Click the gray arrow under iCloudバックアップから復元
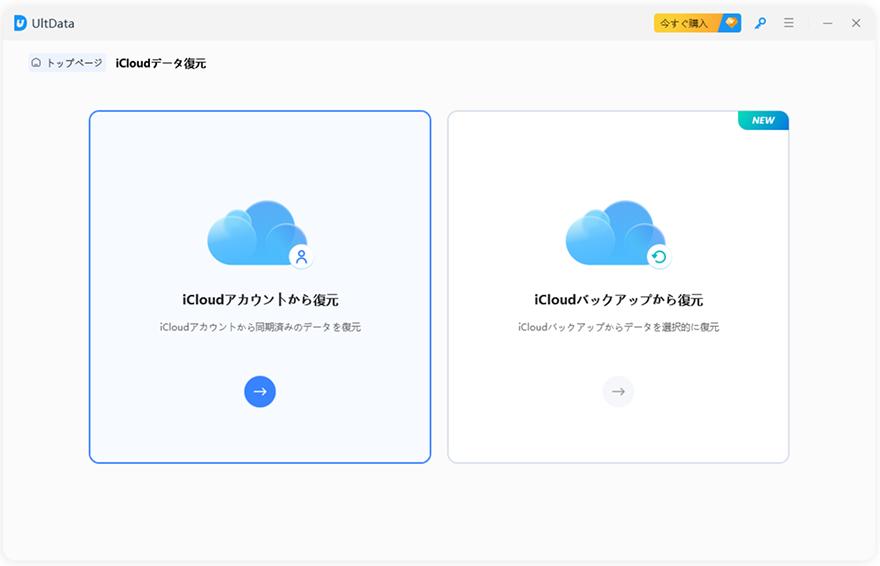This screenshot has width=880, height=566. [x=618, y=392]
